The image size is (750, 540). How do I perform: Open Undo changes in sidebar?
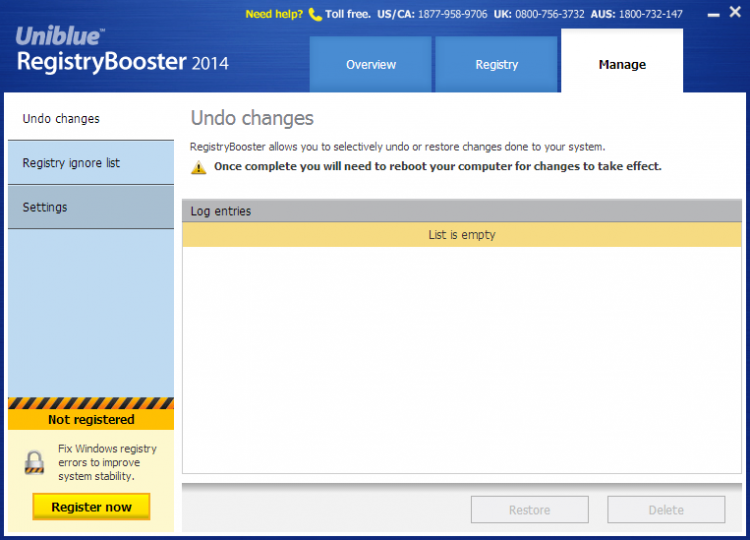pos(91,119)
